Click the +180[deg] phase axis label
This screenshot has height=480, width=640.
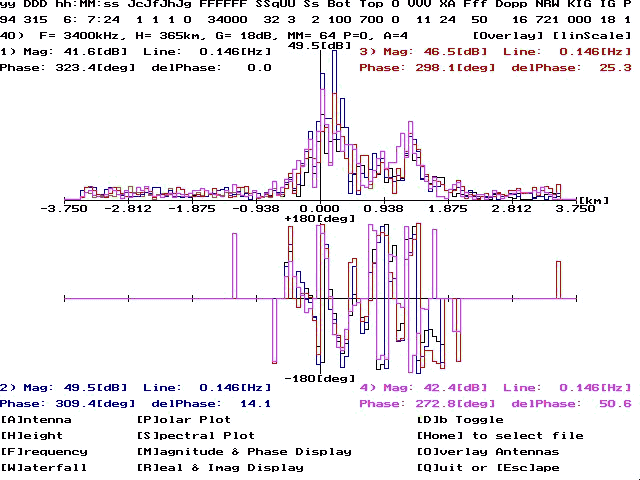(320, 219)
